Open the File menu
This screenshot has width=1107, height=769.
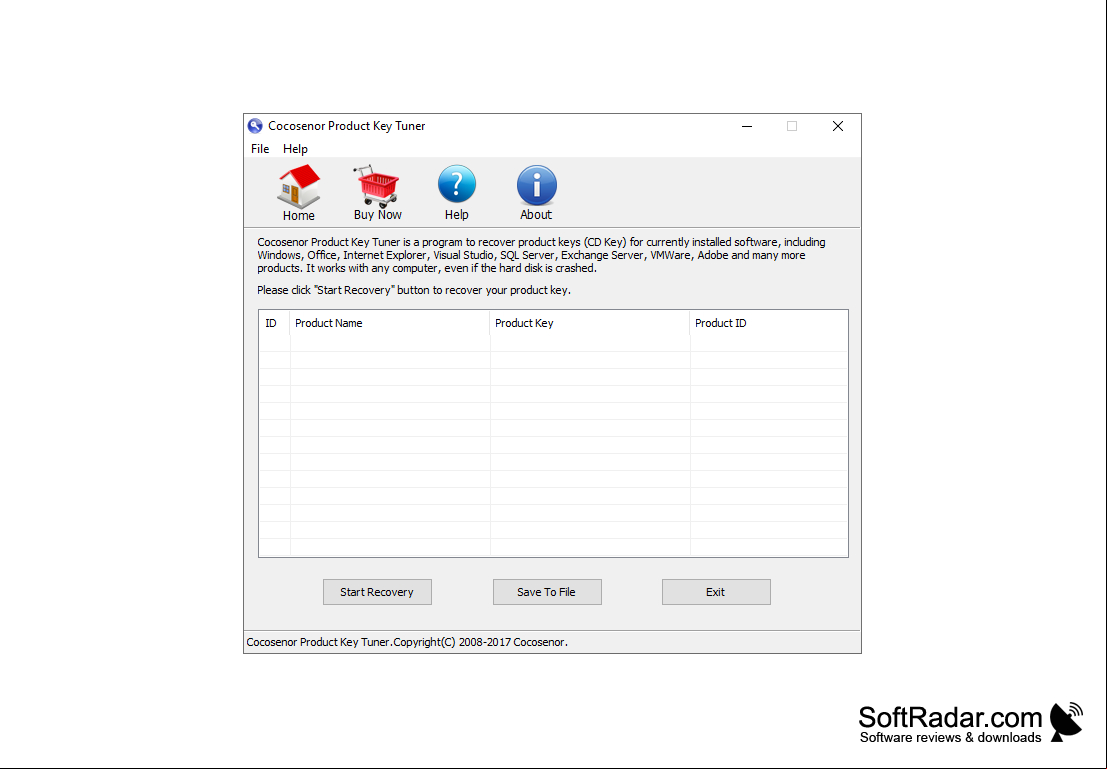[260, 149]
